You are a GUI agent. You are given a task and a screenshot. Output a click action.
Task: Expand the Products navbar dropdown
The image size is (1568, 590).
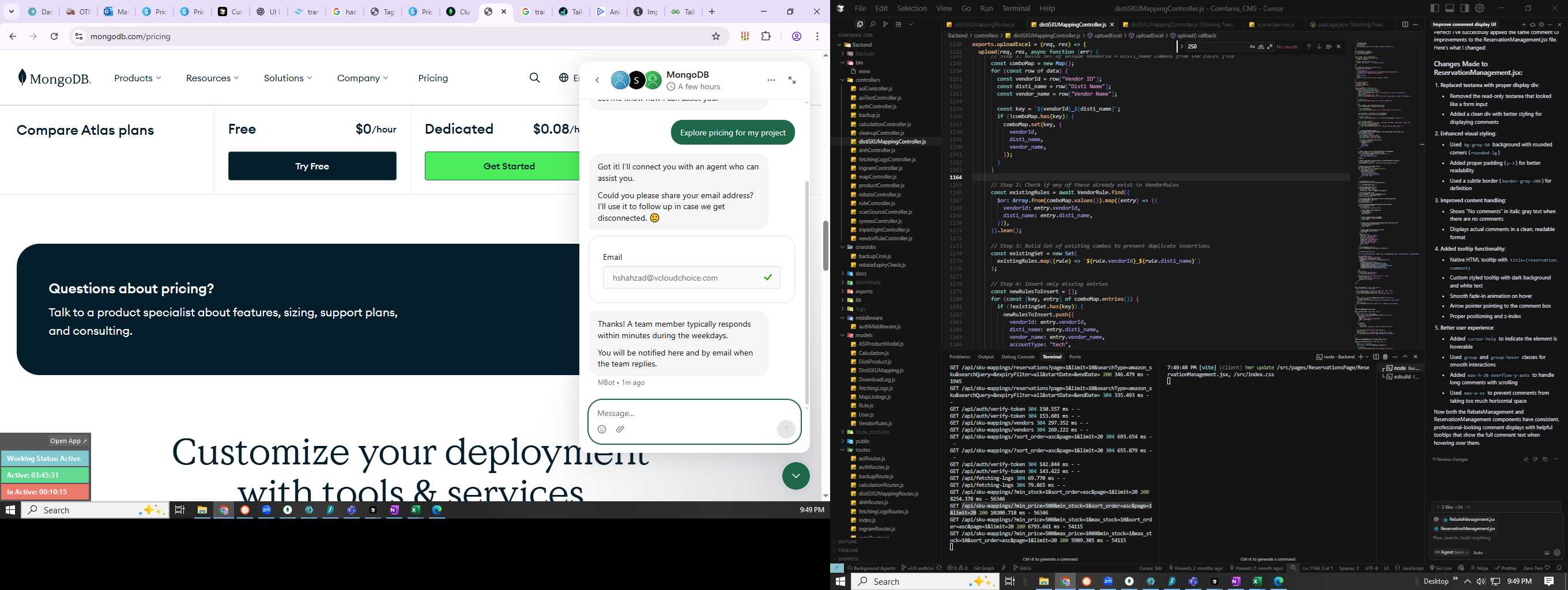pos(138,78)
